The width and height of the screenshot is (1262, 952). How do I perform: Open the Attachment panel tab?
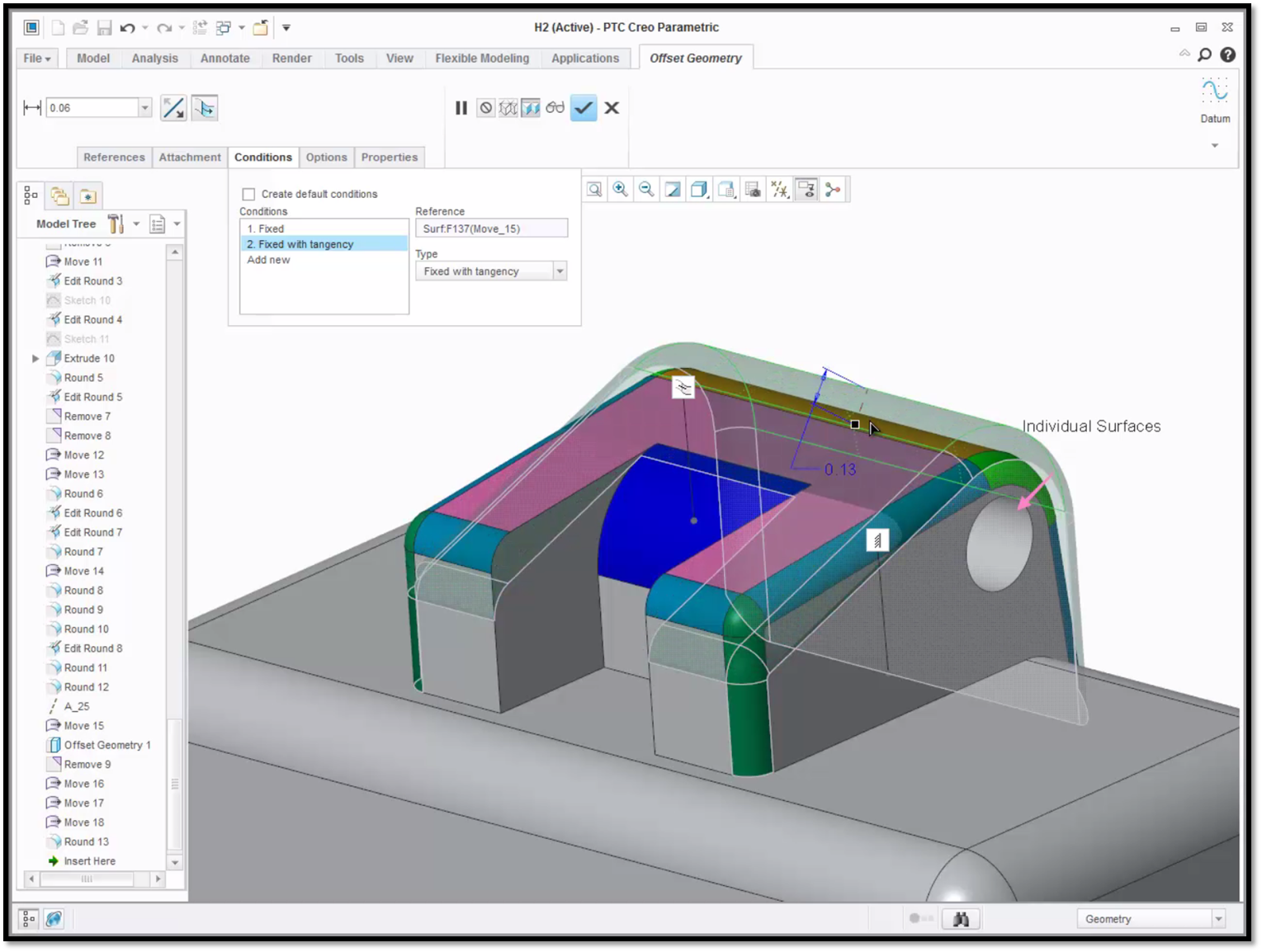190,158
